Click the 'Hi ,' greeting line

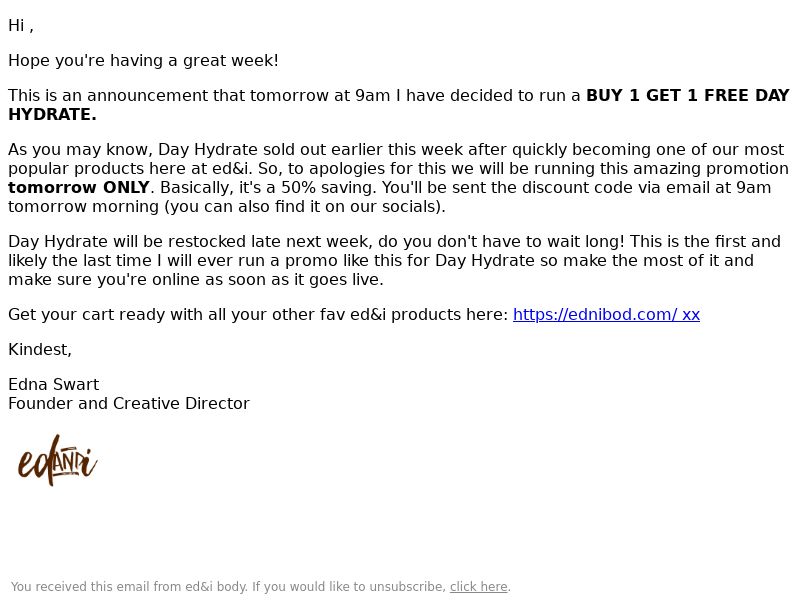21,26
